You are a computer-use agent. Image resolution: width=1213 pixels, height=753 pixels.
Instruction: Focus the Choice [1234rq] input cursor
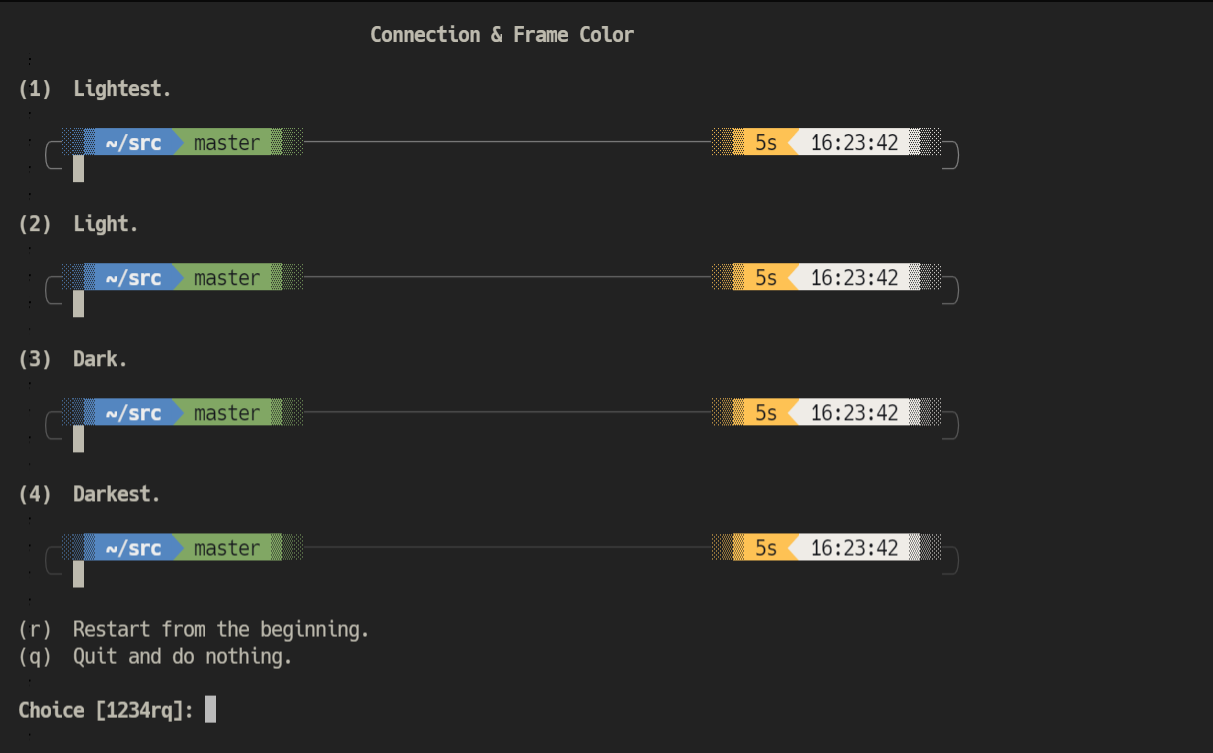click(210, 710)
